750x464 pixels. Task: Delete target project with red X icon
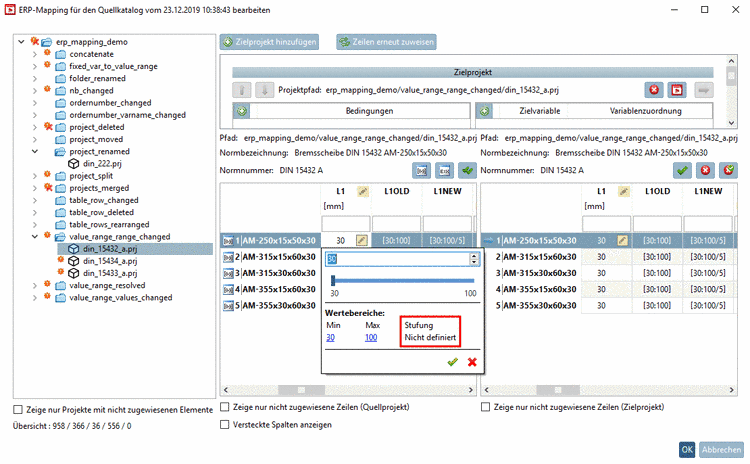click(654, 90)
